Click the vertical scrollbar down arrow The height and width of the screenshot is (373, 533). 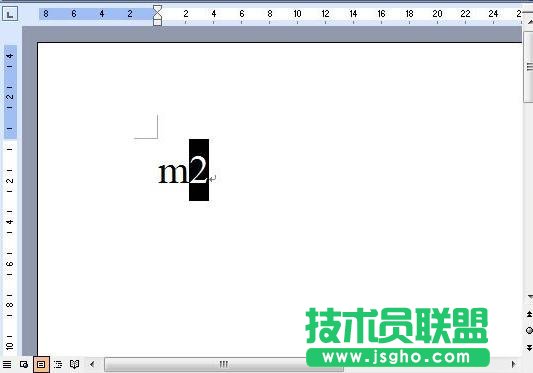pos(529,297)
